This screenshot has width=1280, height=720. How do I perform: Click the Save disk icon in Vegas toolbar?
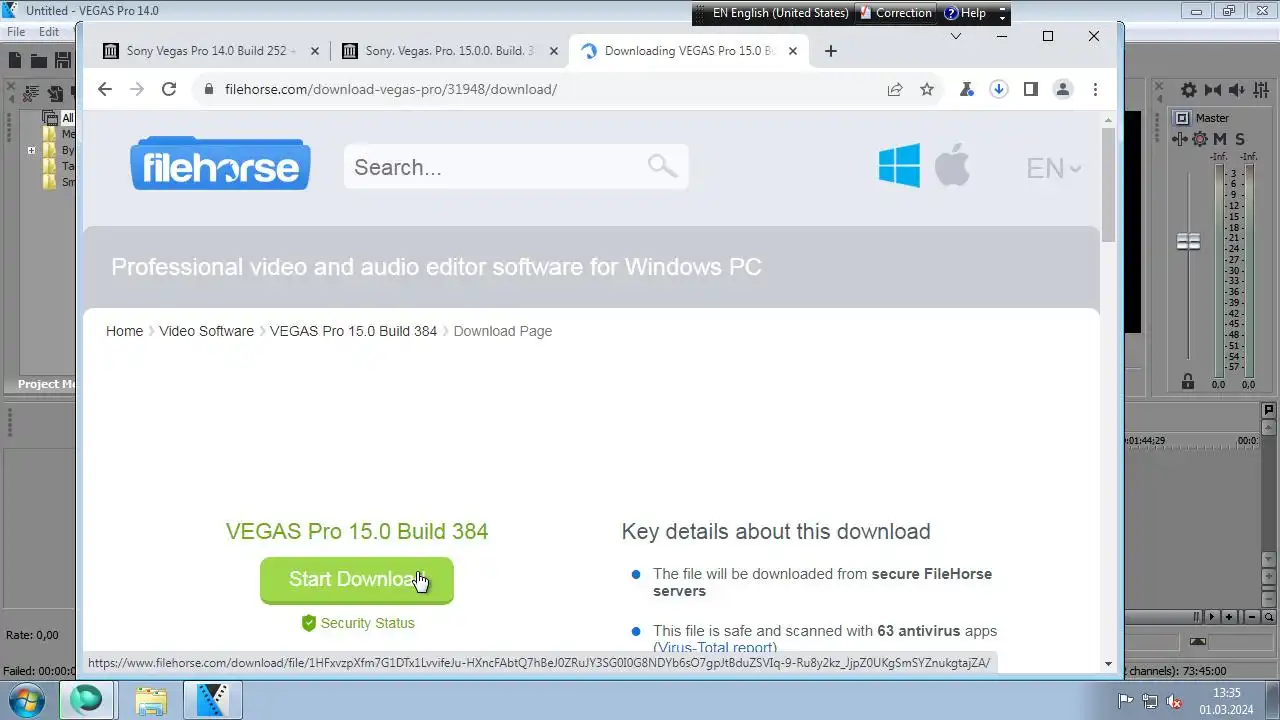63,61
